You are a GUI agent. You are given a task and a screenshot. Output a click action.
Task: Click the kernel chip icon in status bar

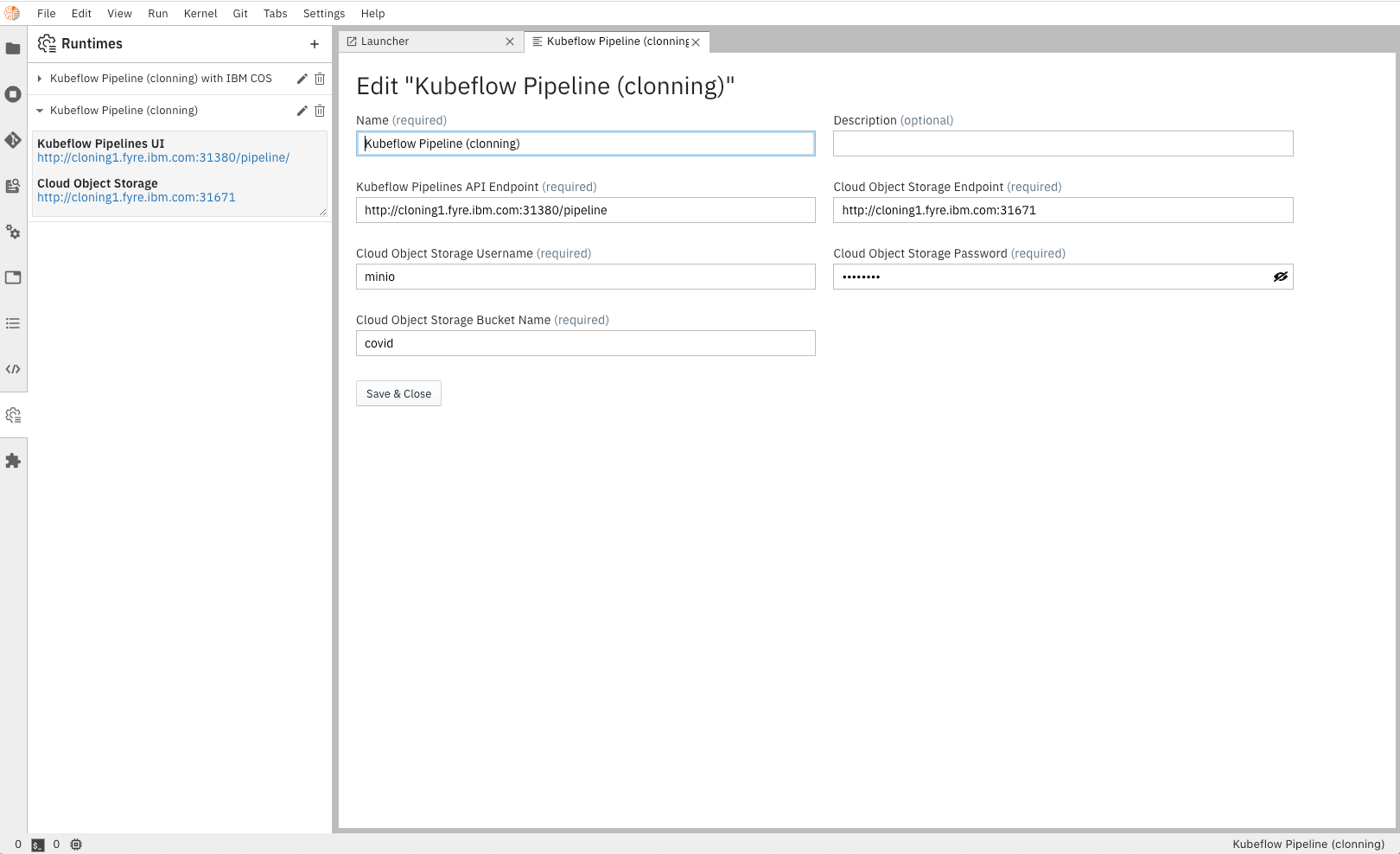(76, 844)
